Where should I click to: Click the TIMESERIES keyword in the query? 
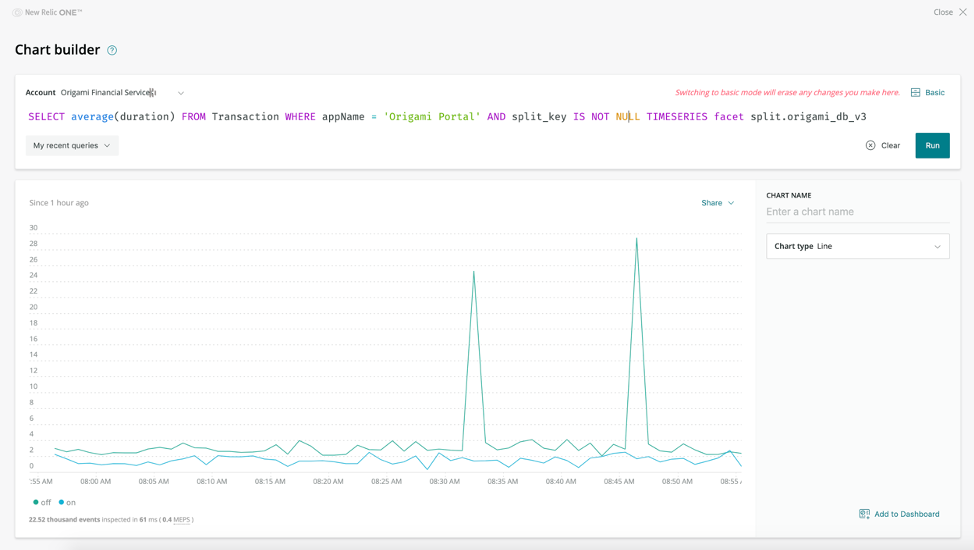[676, 117]
